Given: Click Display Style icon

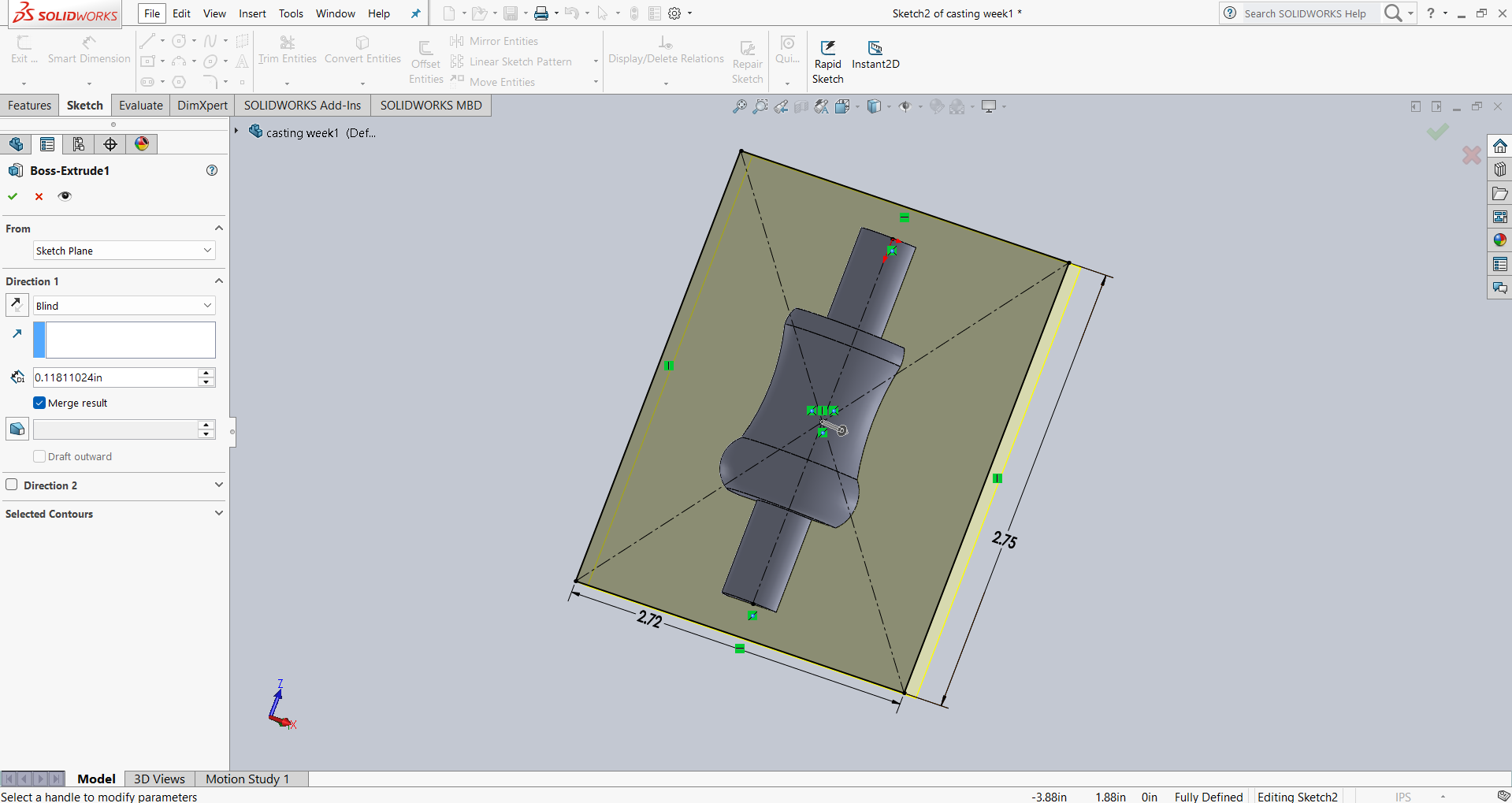Looking at the screenshot, I should click(x=874, y=106).
